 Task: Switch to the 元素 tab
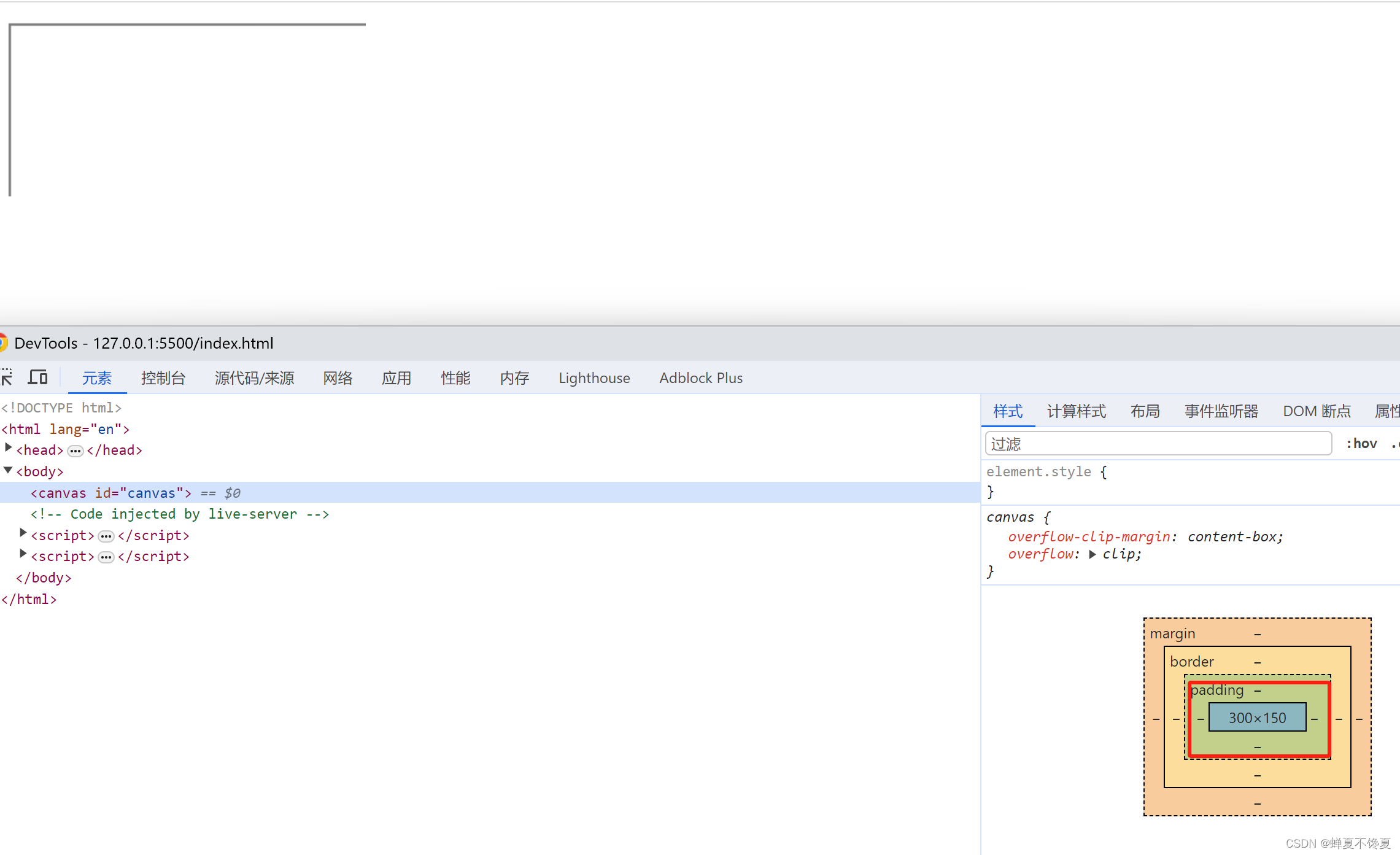(x=97, y=378)
